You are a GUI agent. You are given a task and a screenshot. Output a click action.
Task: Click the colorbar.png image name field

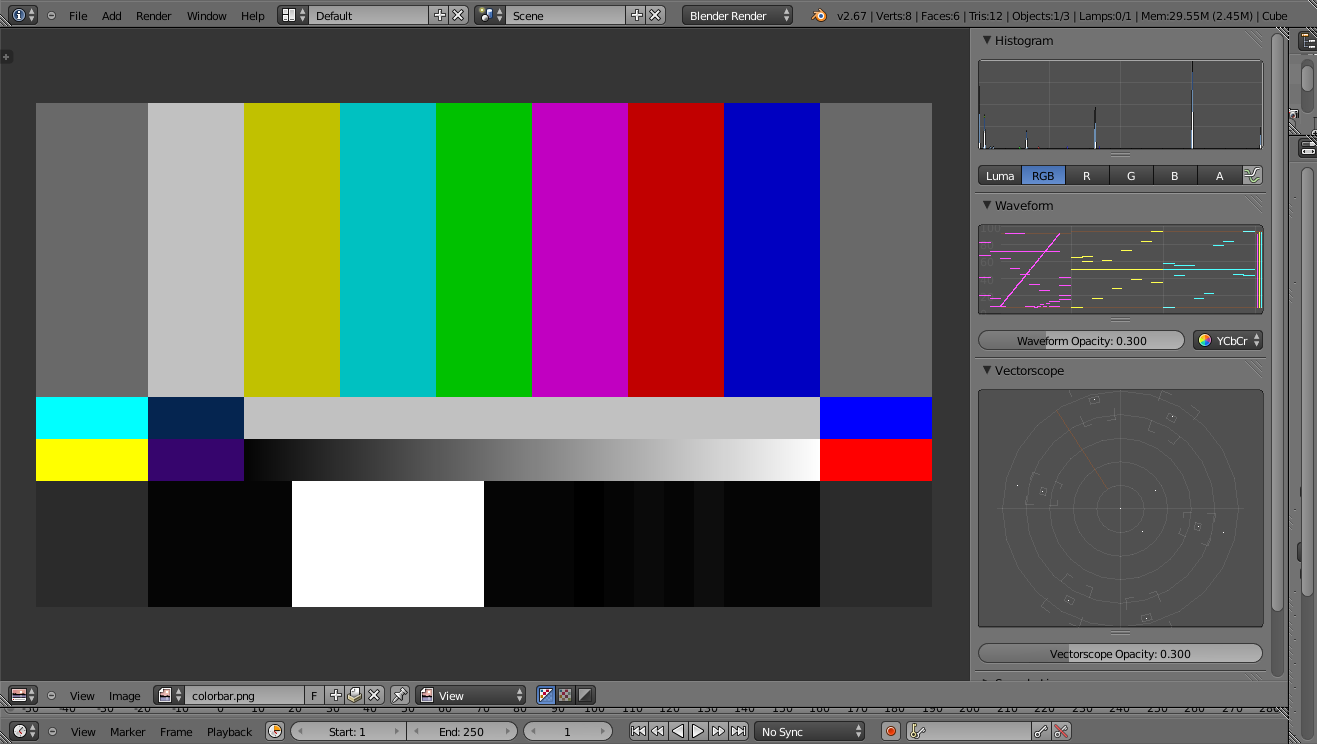pyautogui.click(x=245, y=695)
